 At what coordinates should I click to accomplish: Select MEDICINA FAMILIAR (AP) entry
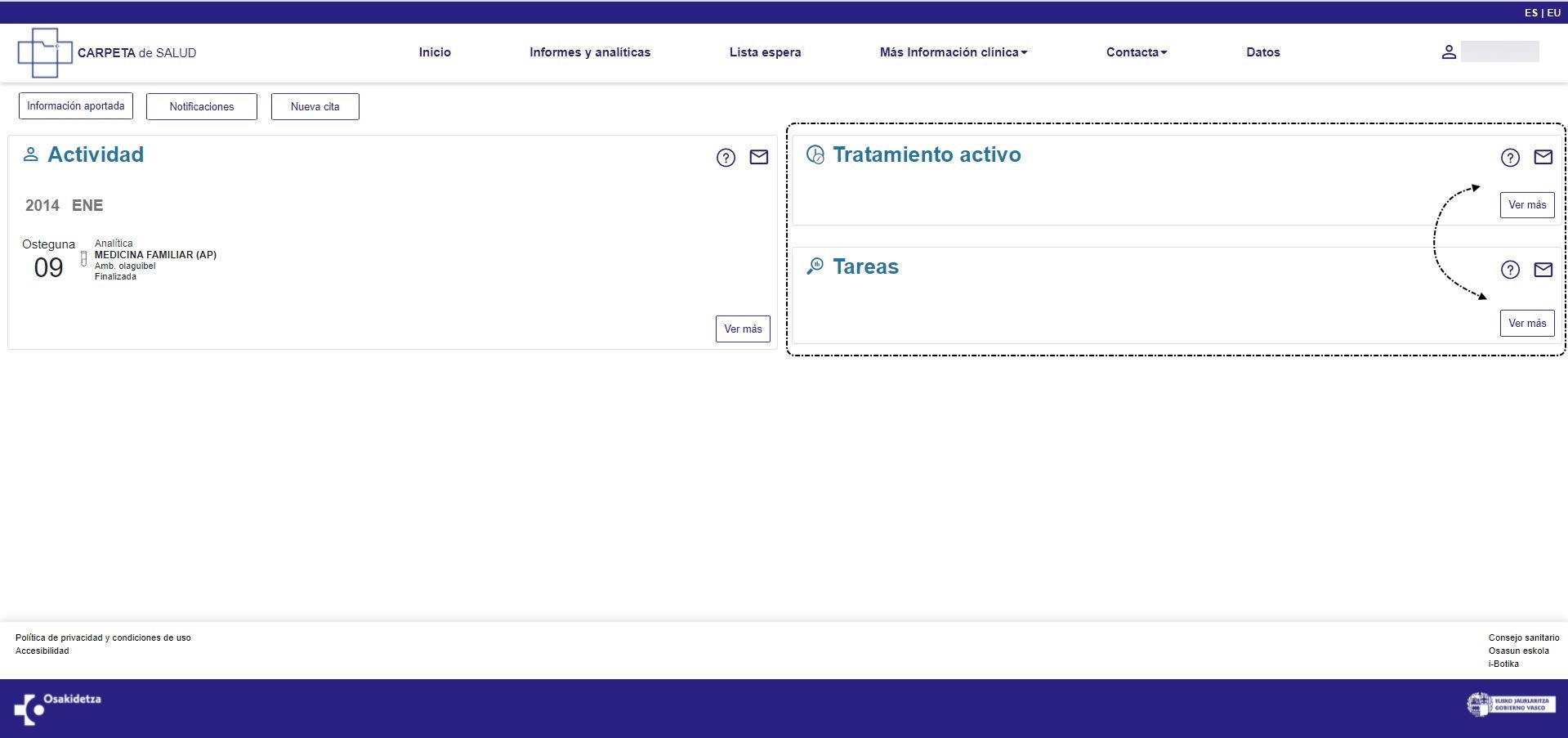pos(155,255)
